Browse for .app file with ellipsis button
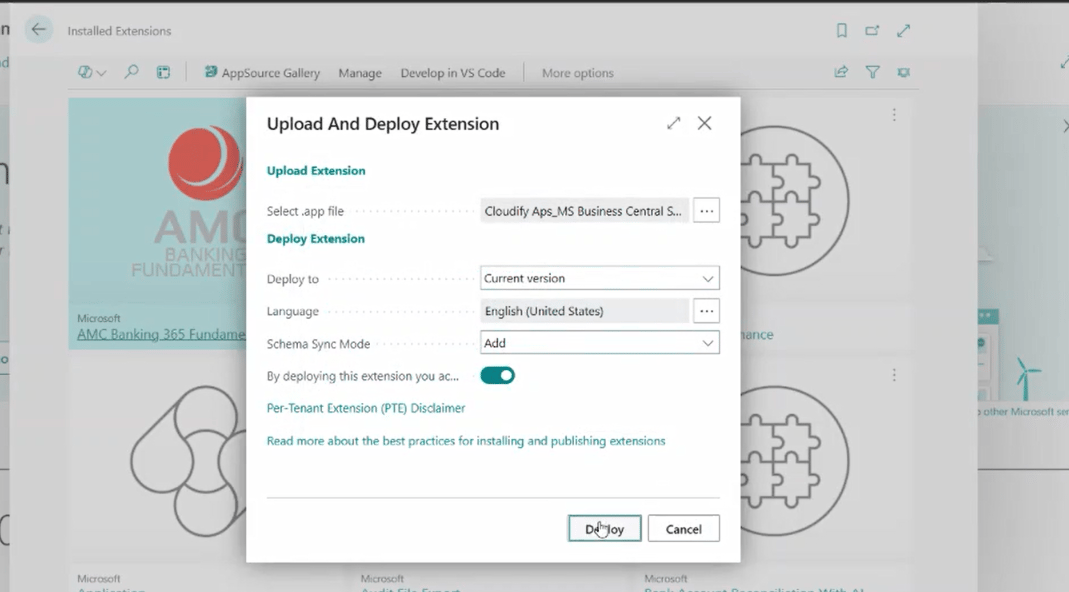The width and height of the screenshot is (1069, 592). coord(706,211)
